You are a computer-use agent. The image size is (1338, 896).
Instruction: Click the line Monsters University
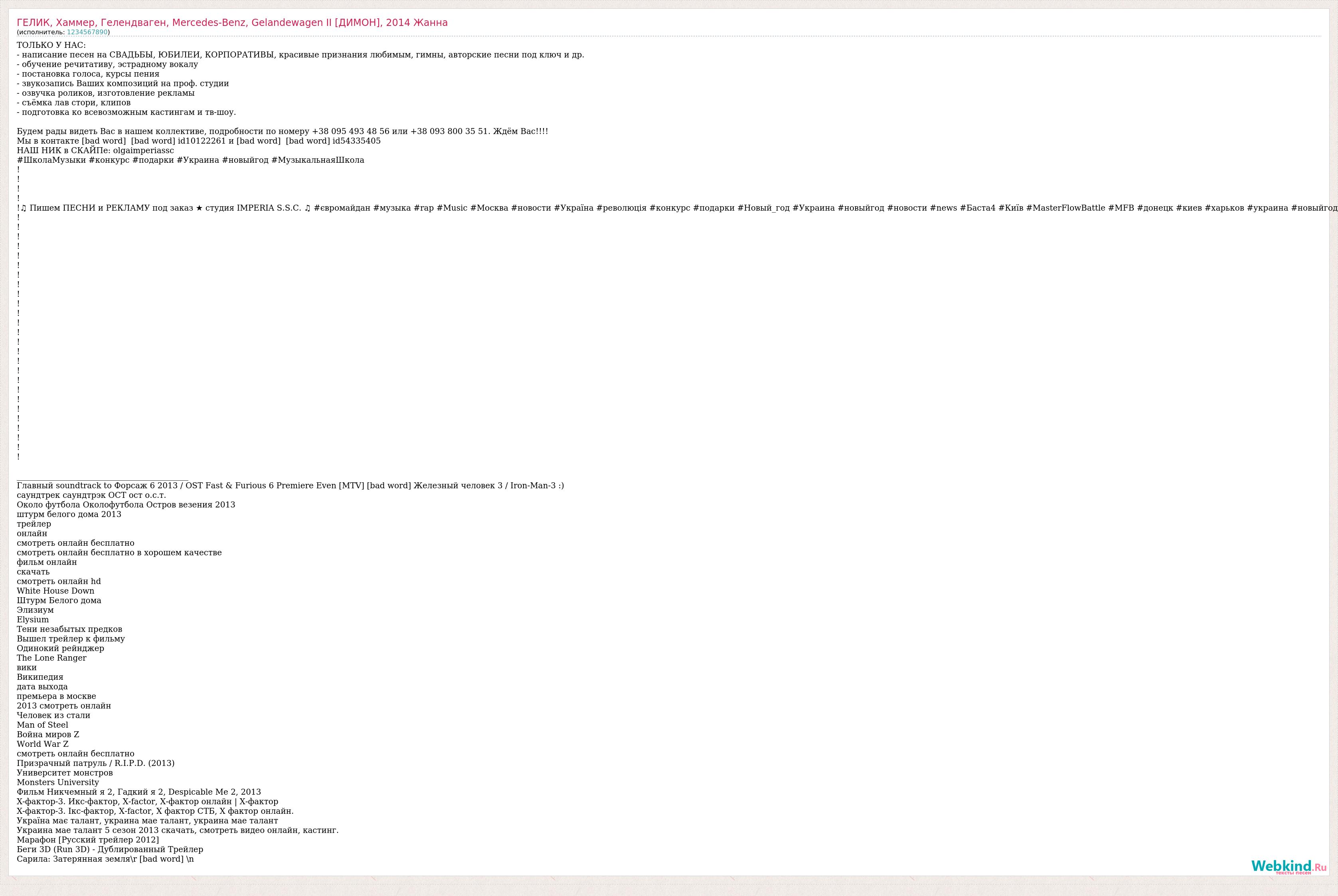click(x=58, y=782)
